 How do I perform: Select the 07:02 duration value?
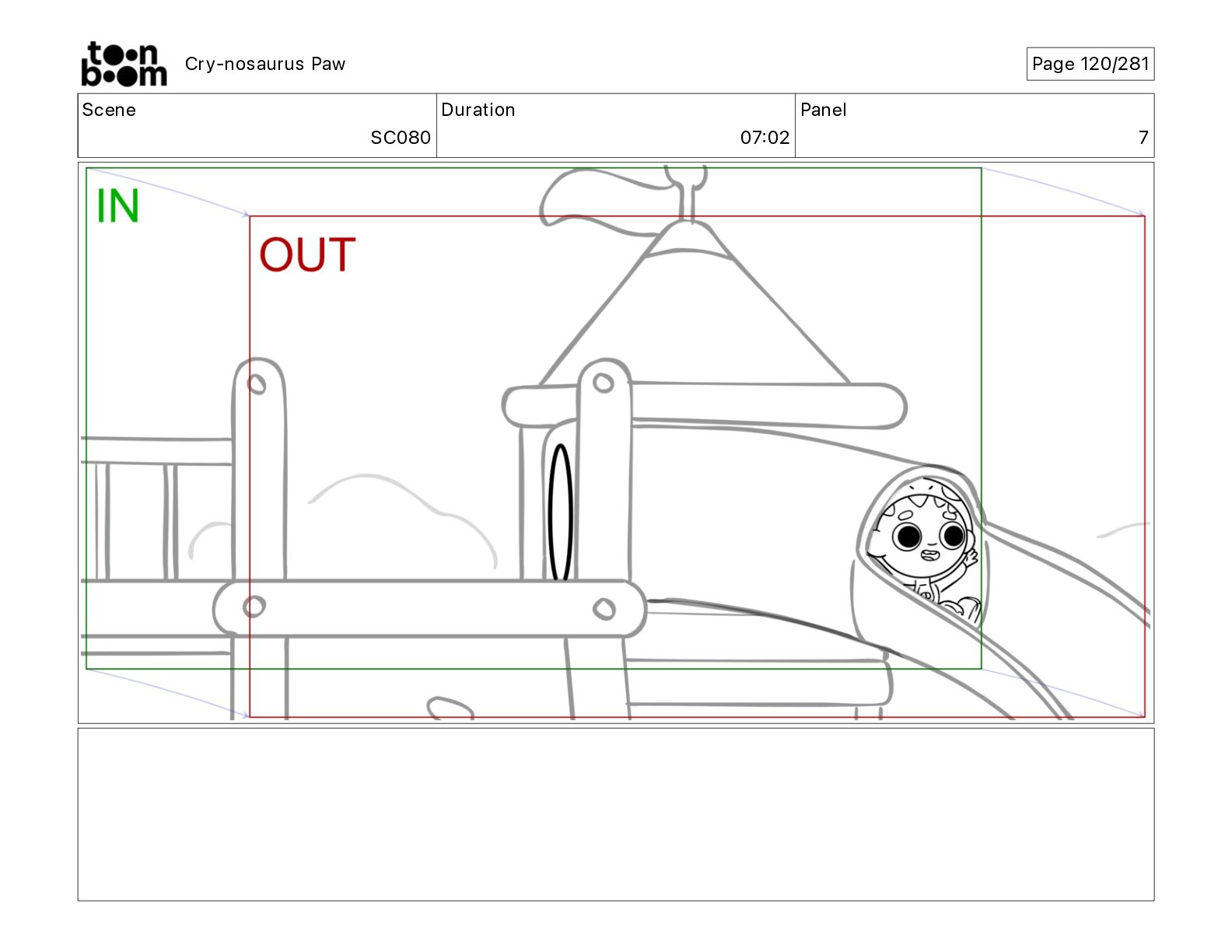[765, 138]
